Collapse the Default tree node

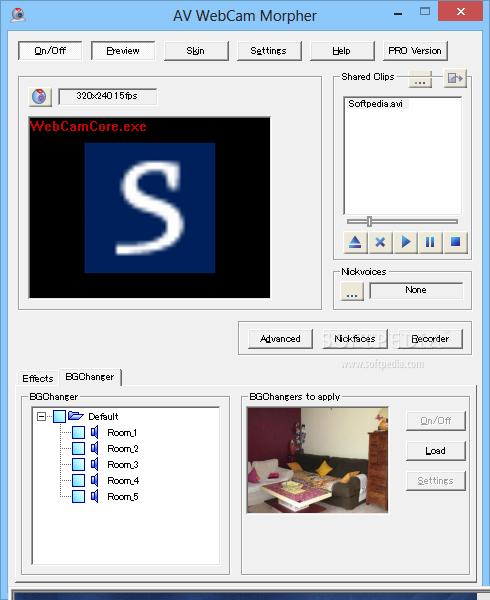point(41,416)
